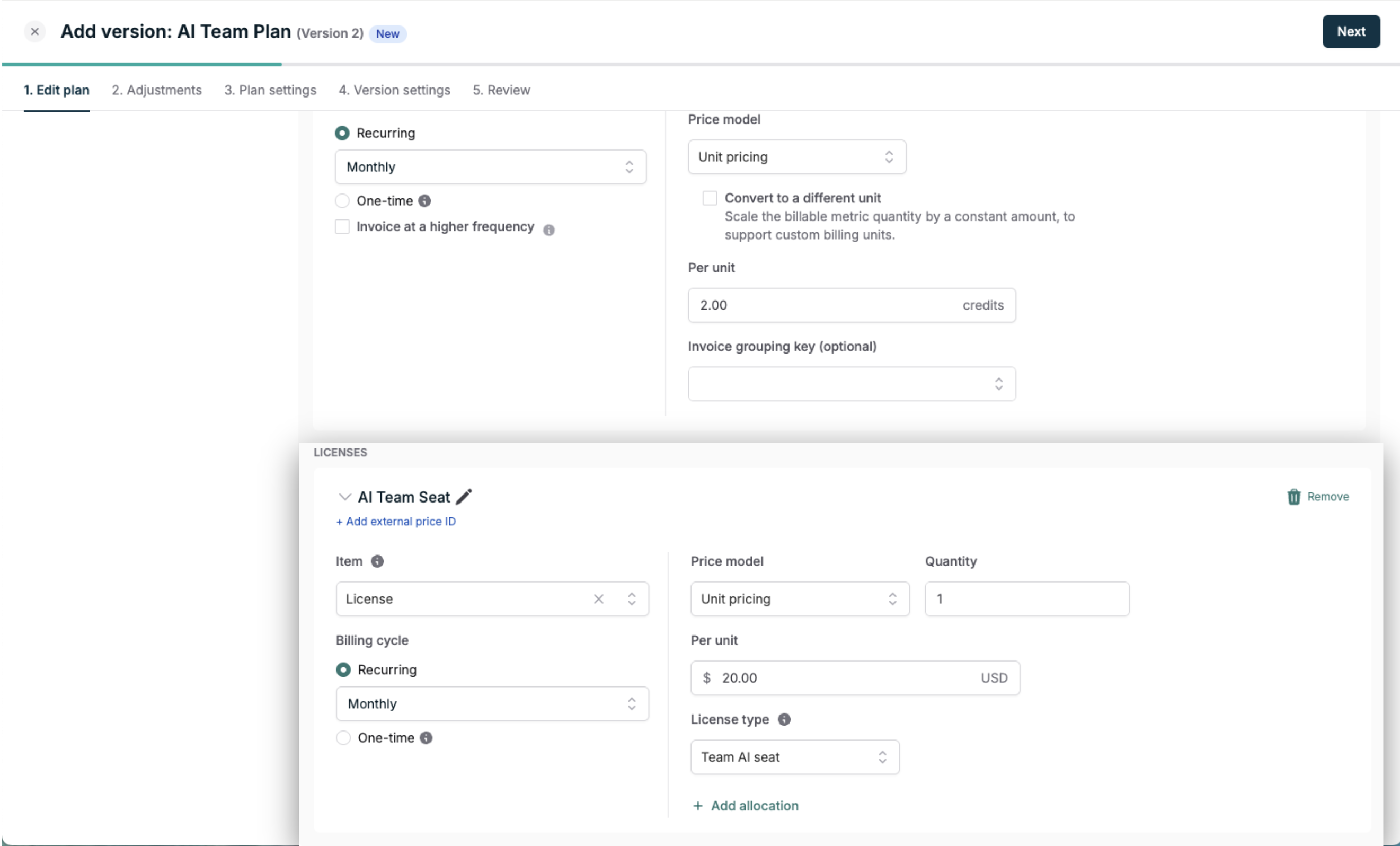This screenshot has height=846, width=1400.
Task: Check Invoice at a higher frequency
Action: pos(342,226)
